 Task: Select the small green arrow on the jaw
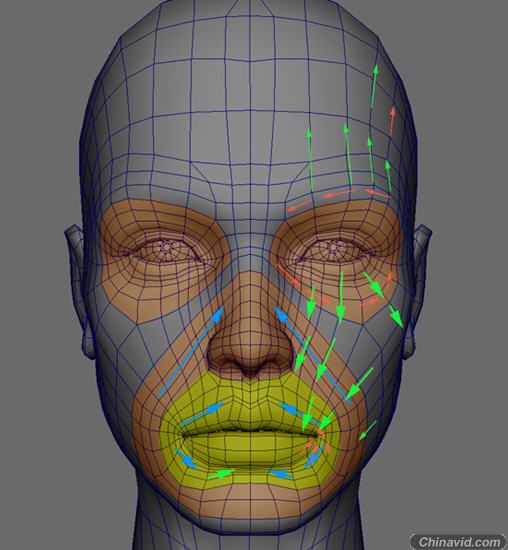pos(367,430)
